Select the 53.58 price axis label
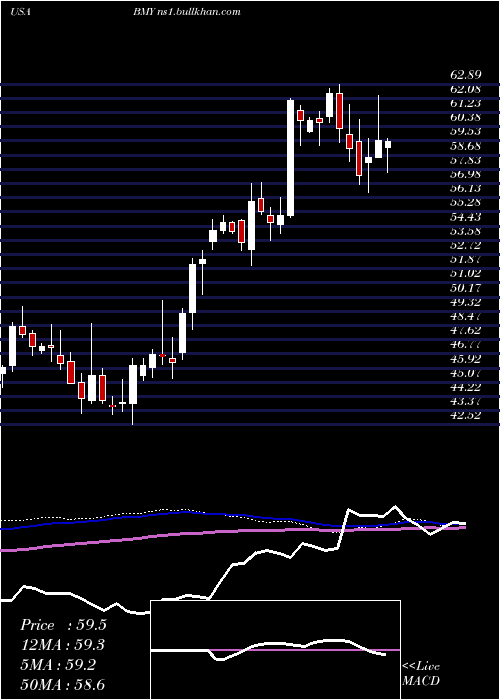 coord(465,231)
